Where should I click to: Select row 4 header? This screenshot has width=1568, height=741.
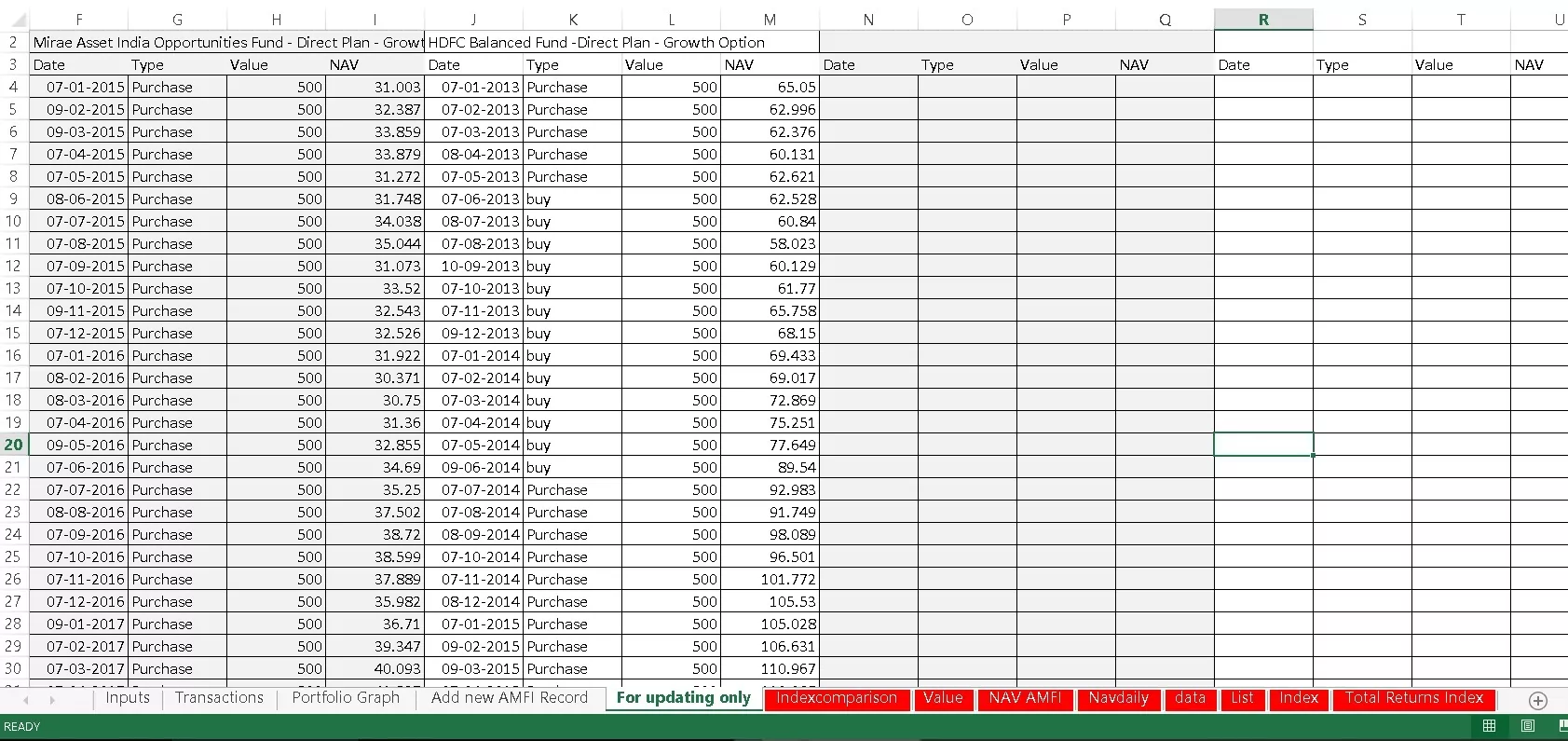tap(14, 87)
